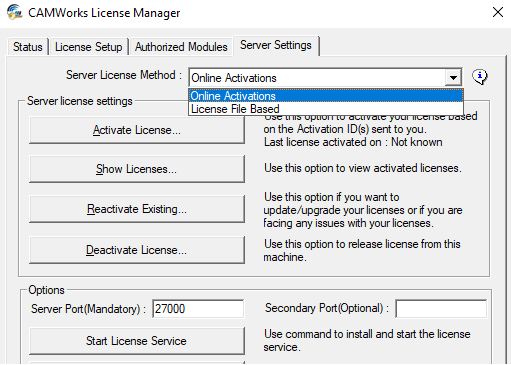Screen dimensions: 511x365
Task: Click the CAMWorks License Manager app icon
Action: (14, 13)
